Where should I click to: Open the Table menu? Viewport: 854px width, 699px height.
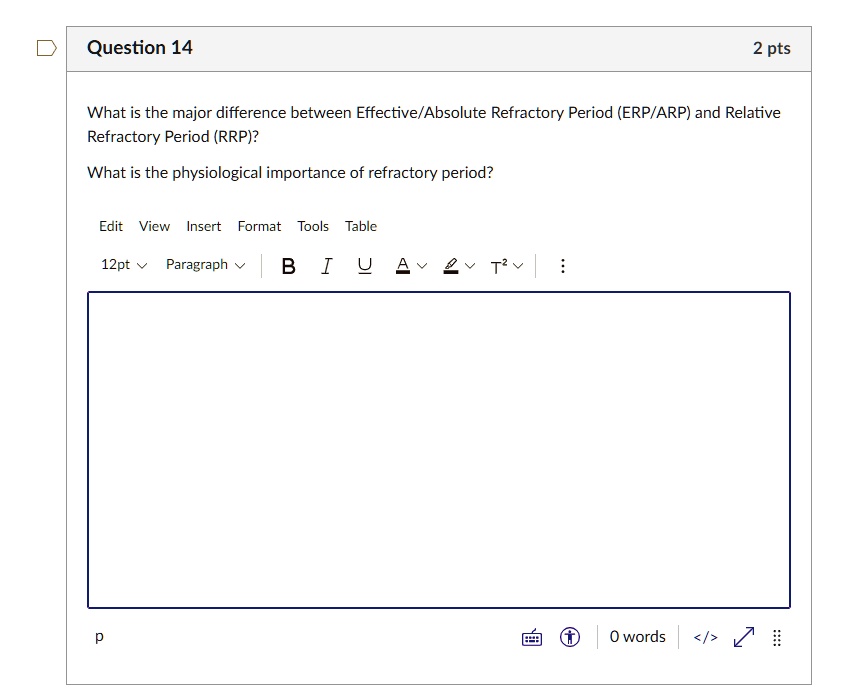[x=361, y=226]
